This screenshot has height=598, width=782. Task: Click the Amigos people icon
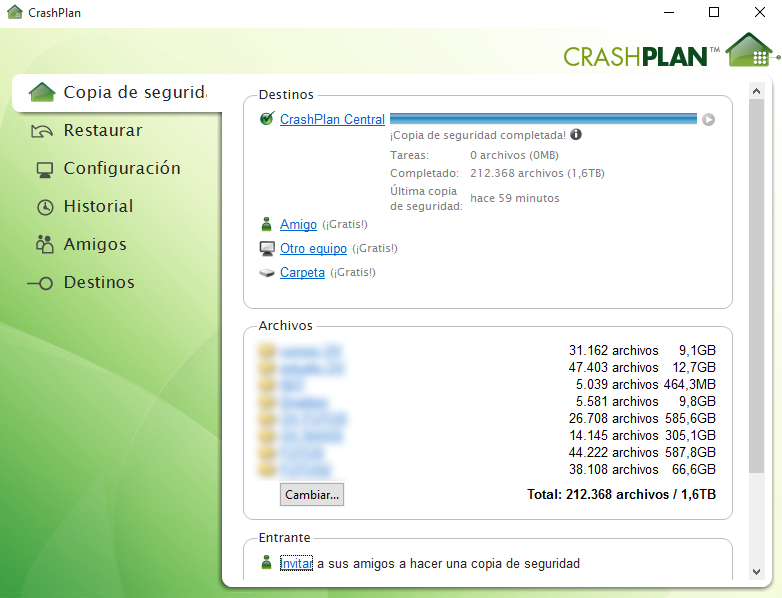pyautogui.click(x=44, y=244)
